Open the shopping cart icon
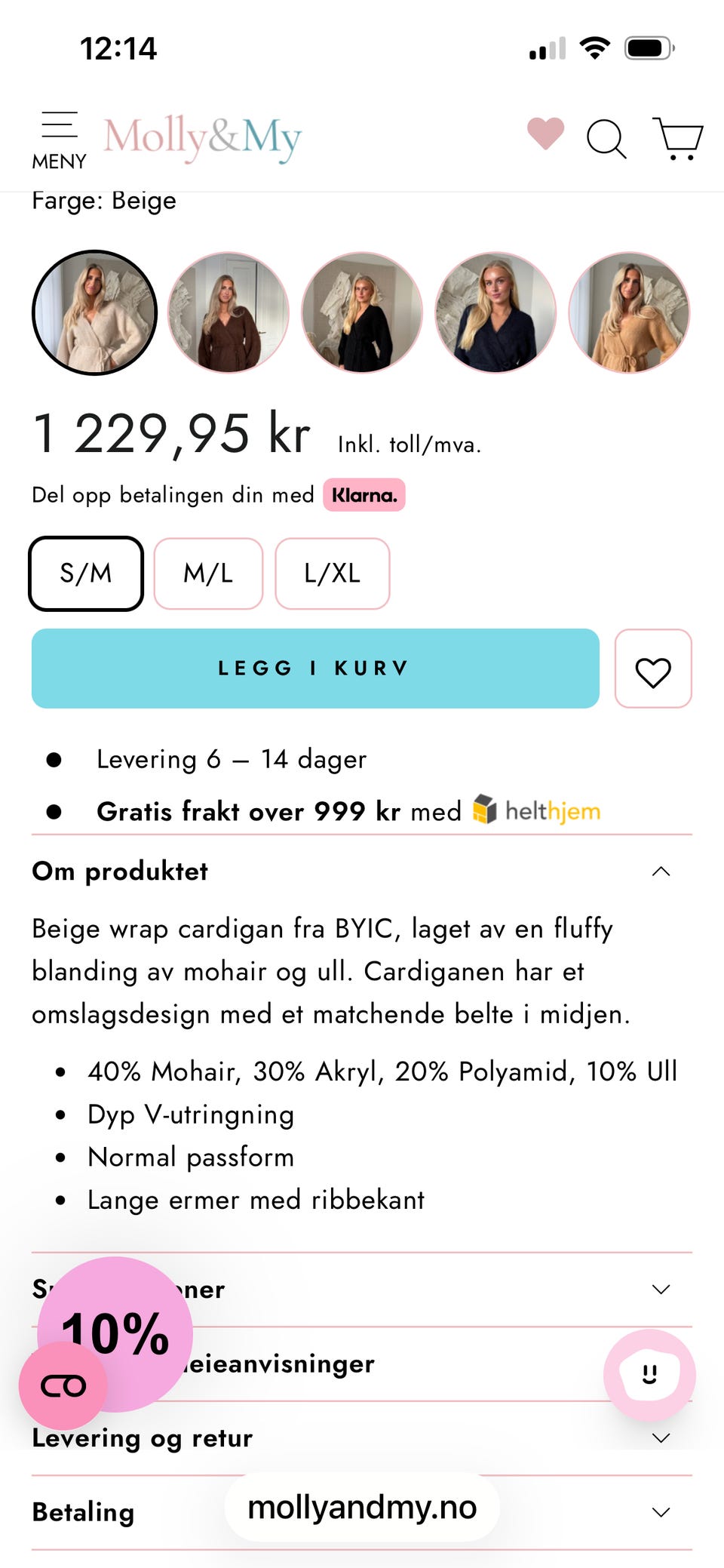 (x=677, y=138)
